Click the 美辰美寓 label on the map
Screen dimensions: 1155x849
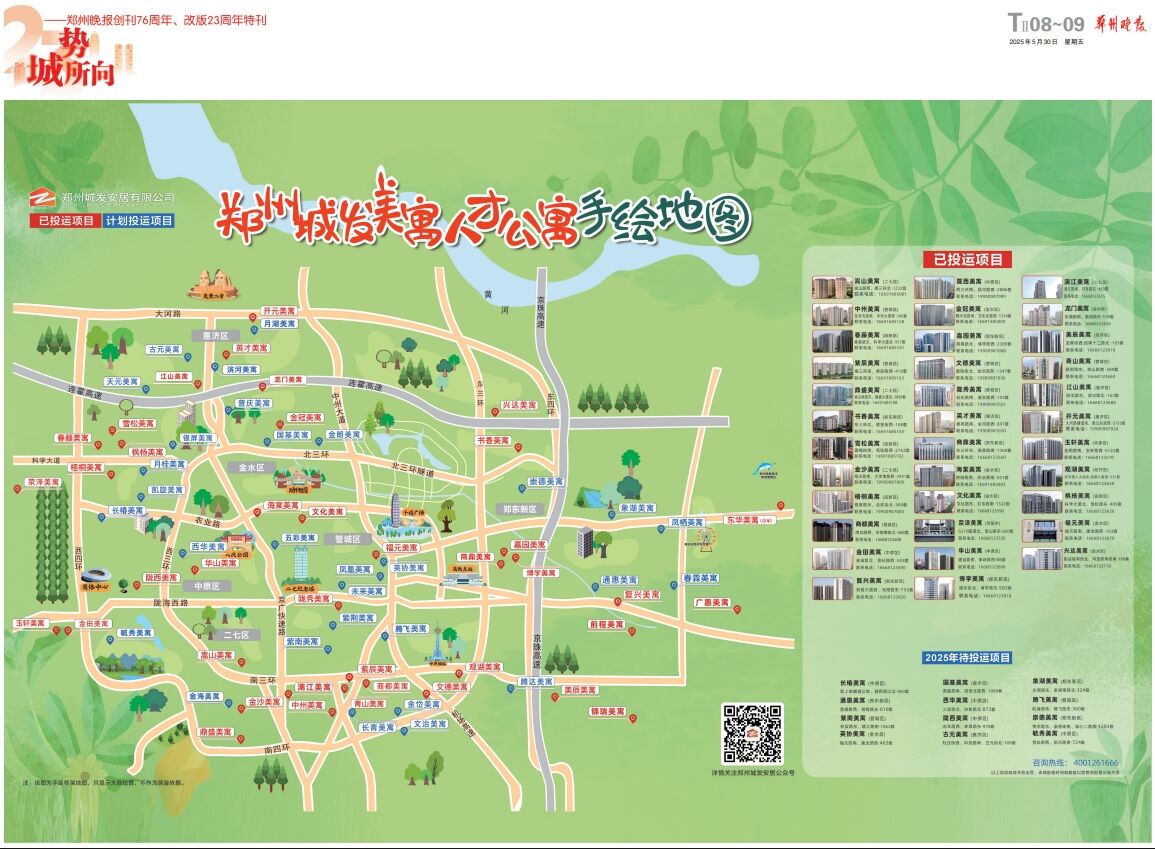coord(580,690)
